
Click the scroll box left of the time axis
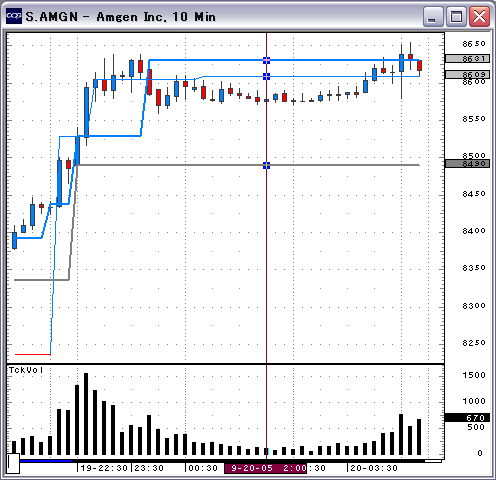pyautogui.click(x=13, y=463)
